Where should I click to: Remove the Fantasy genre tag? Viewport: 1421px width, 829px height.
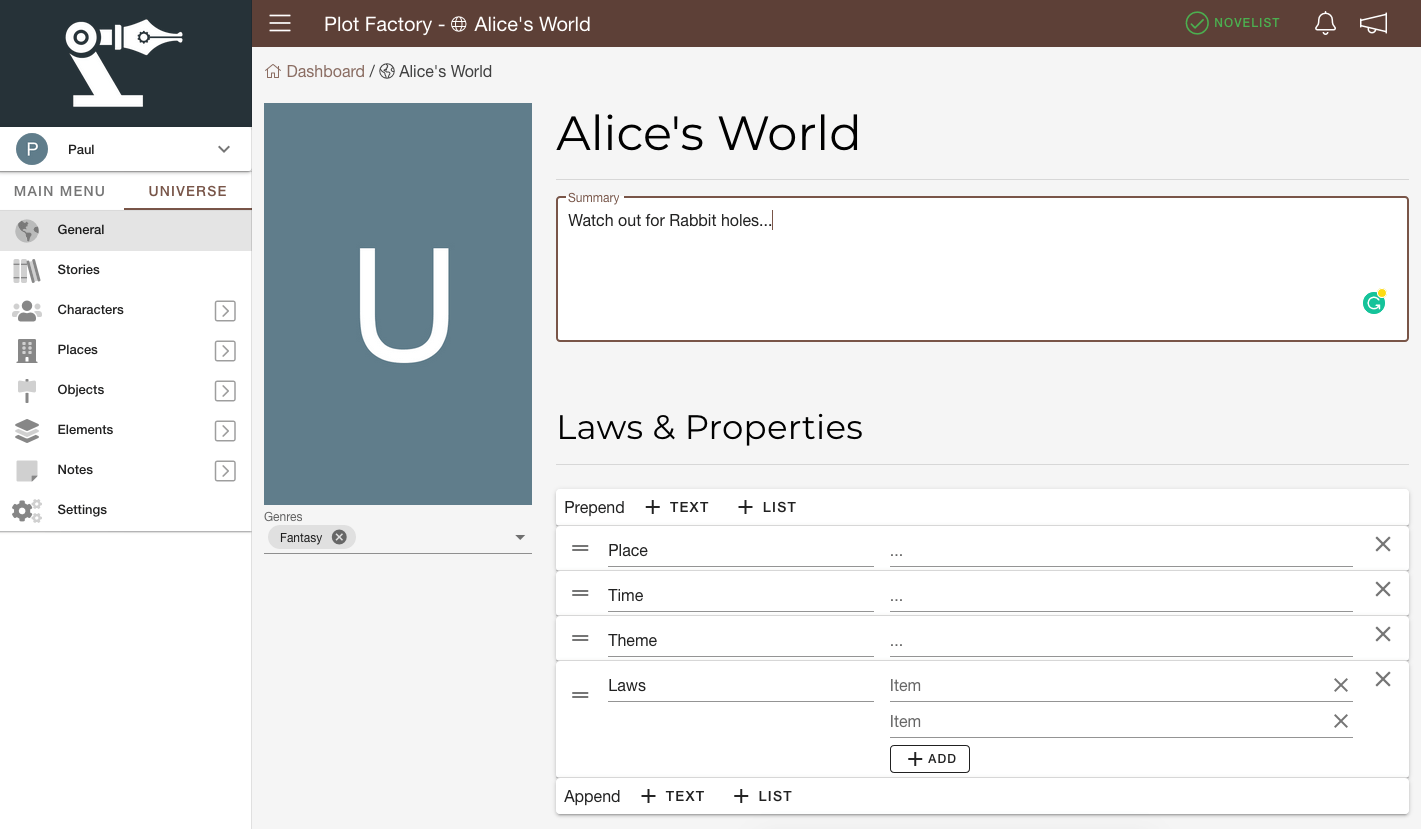click(338, 536)
